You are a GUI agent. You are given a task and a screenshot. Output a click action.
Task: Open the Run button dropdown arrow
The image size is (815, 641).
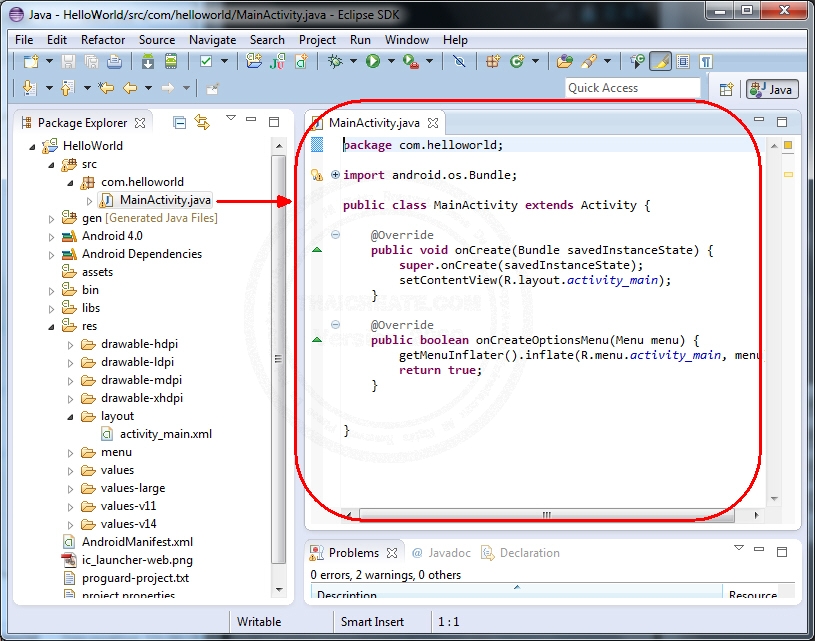click(x=390, y=62)
